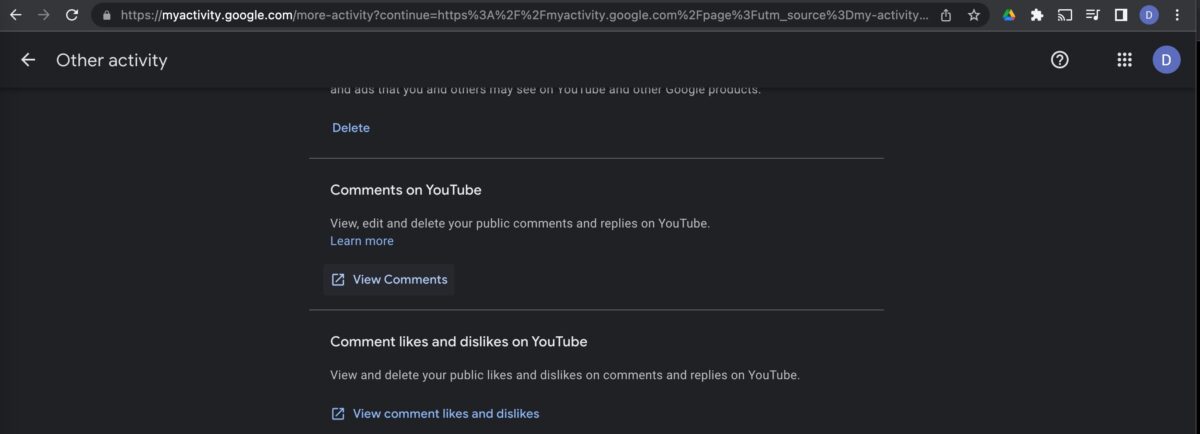Image resolution: width=1200 pixels, height=434 pixels.
Task: Click the Delete link
Action: [x=351, y=128]
